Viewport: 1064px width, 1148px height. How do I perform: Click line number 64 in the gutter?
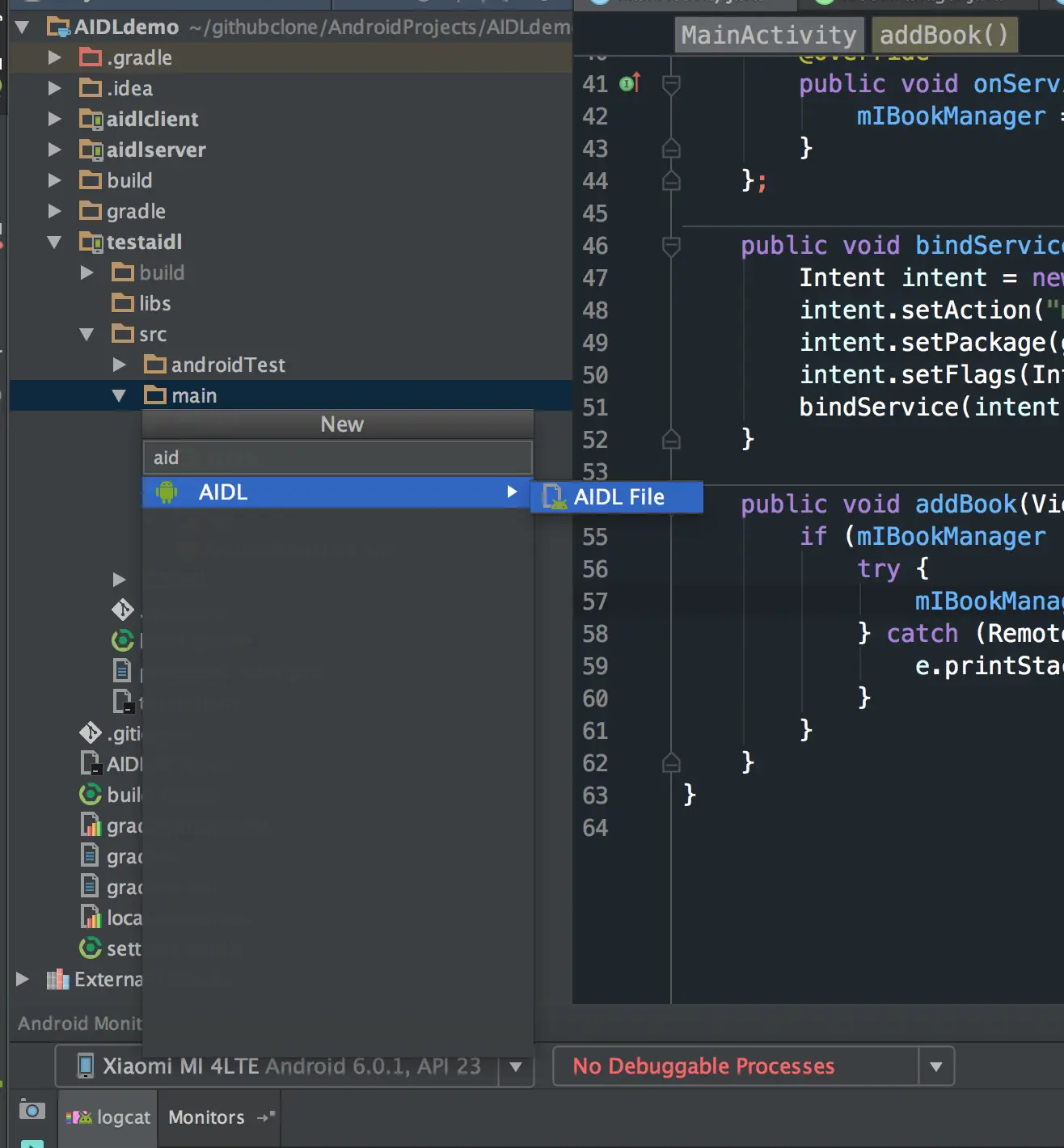tap(595, 828)
